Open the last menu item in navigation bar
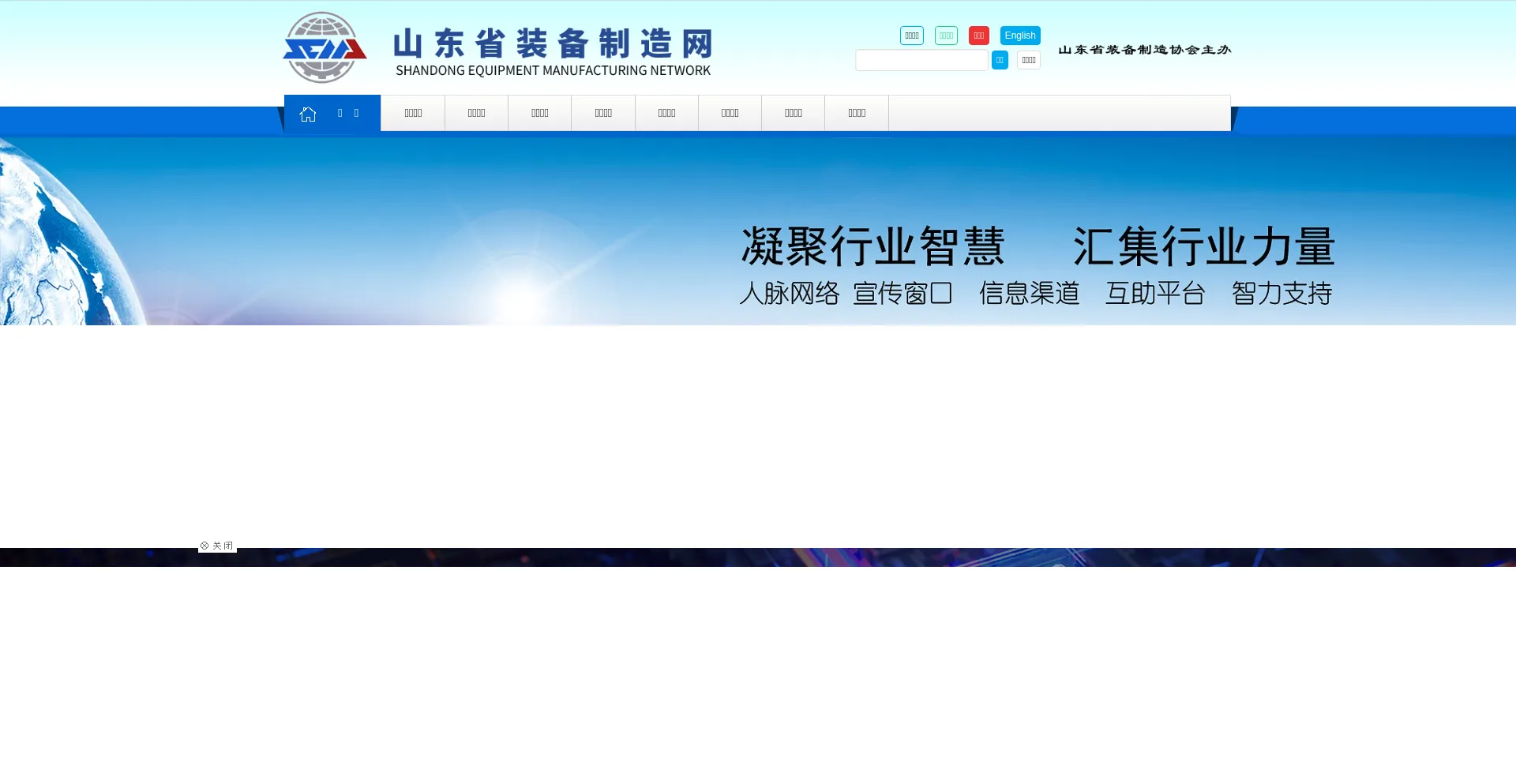1516x784 pixels. (x=857, y=113)
